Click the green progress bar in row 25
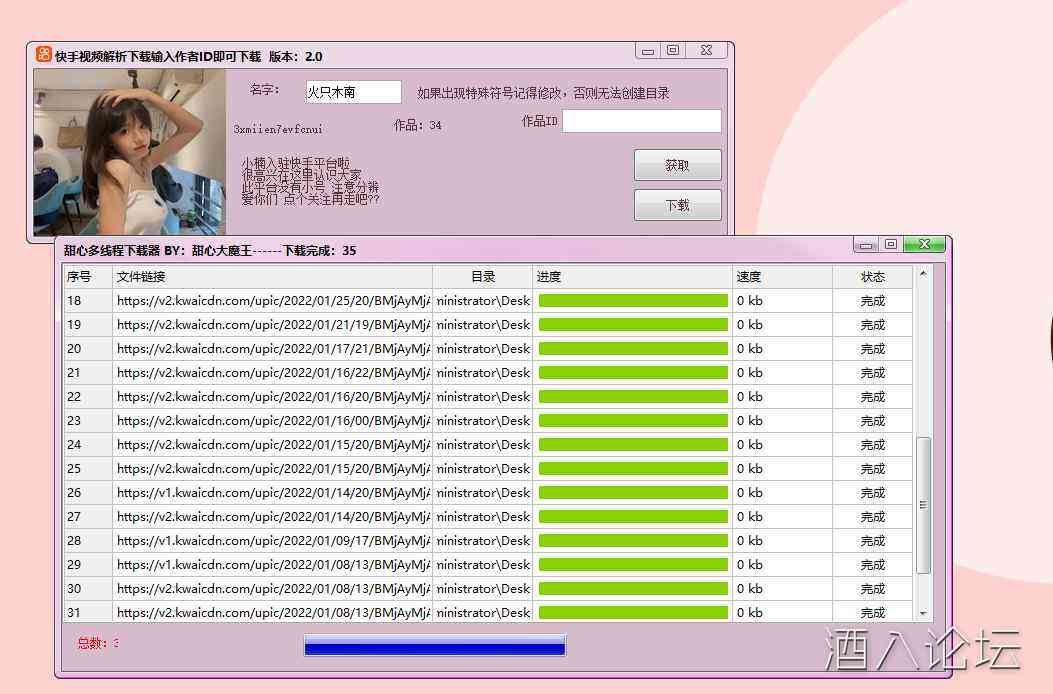Screen dimensions: 1053x694 633,469
